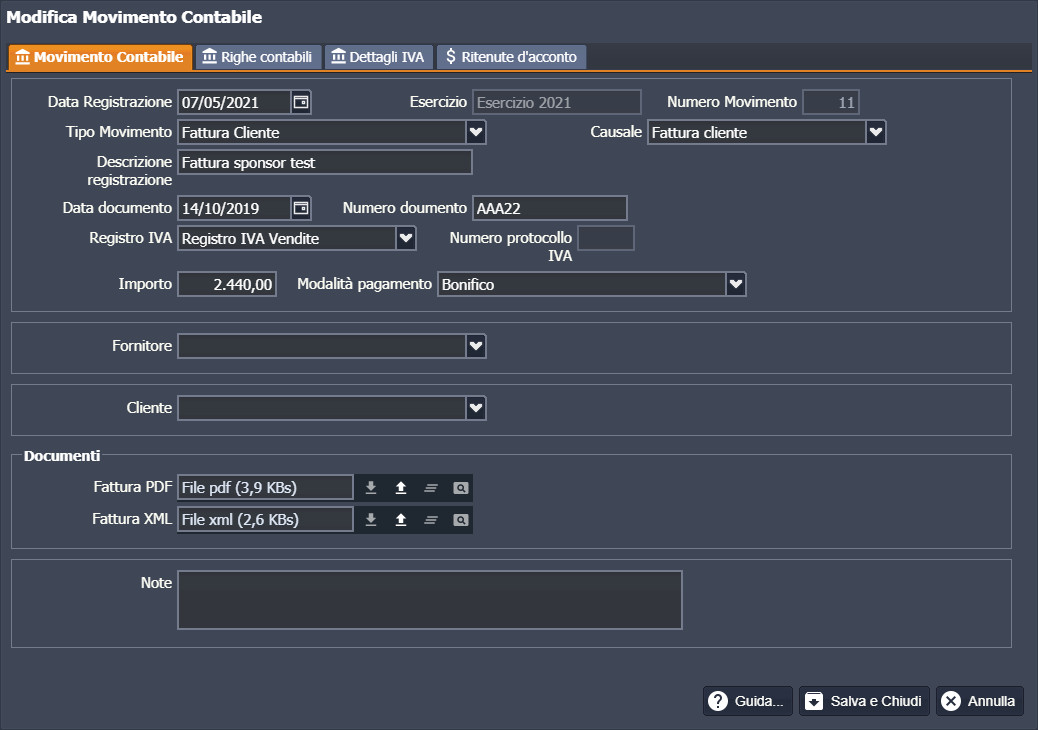Expand the Fornitore selection dropdown

click(x=476, y=346)
